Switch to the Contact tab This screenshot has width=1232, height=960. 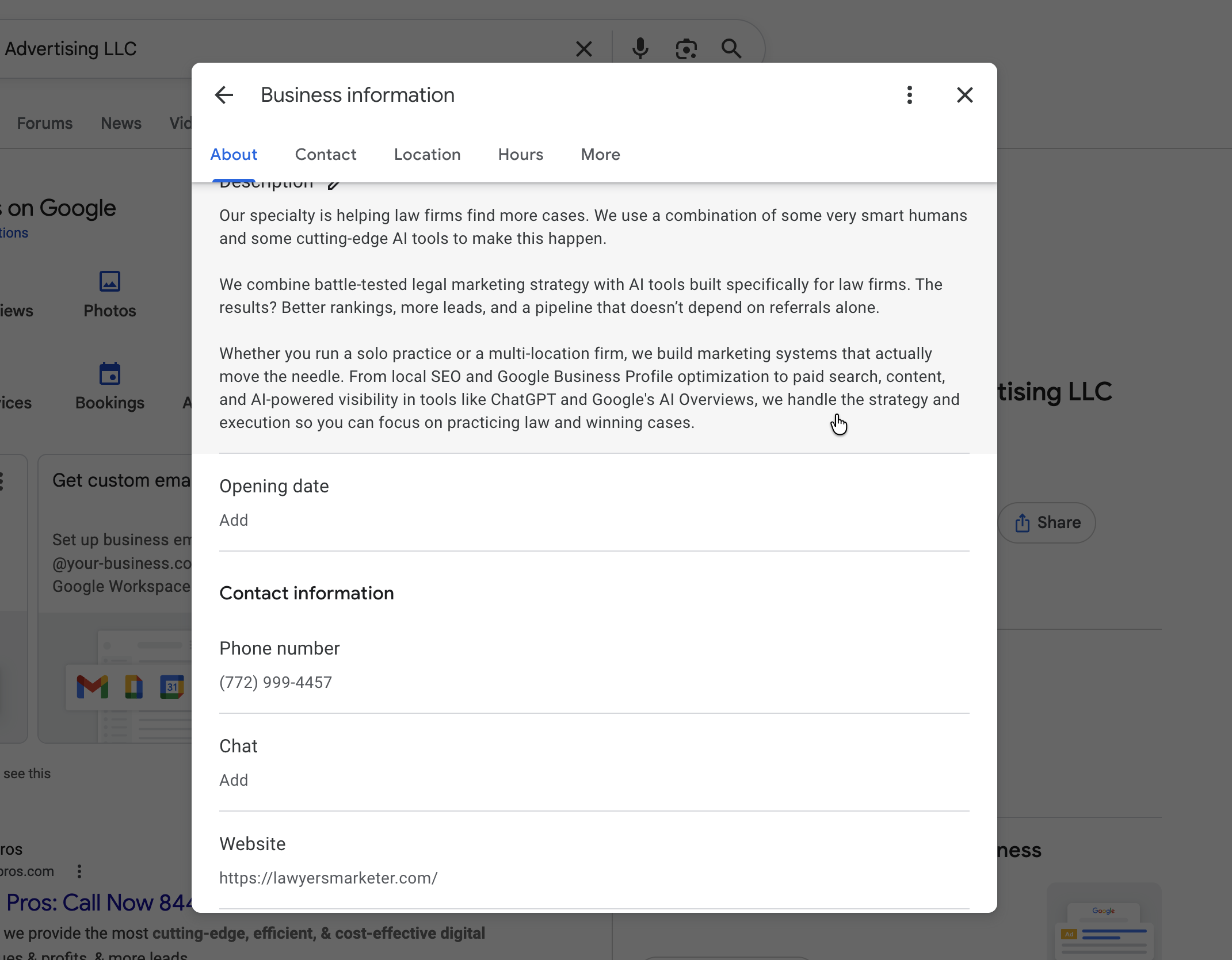(326, 154)
